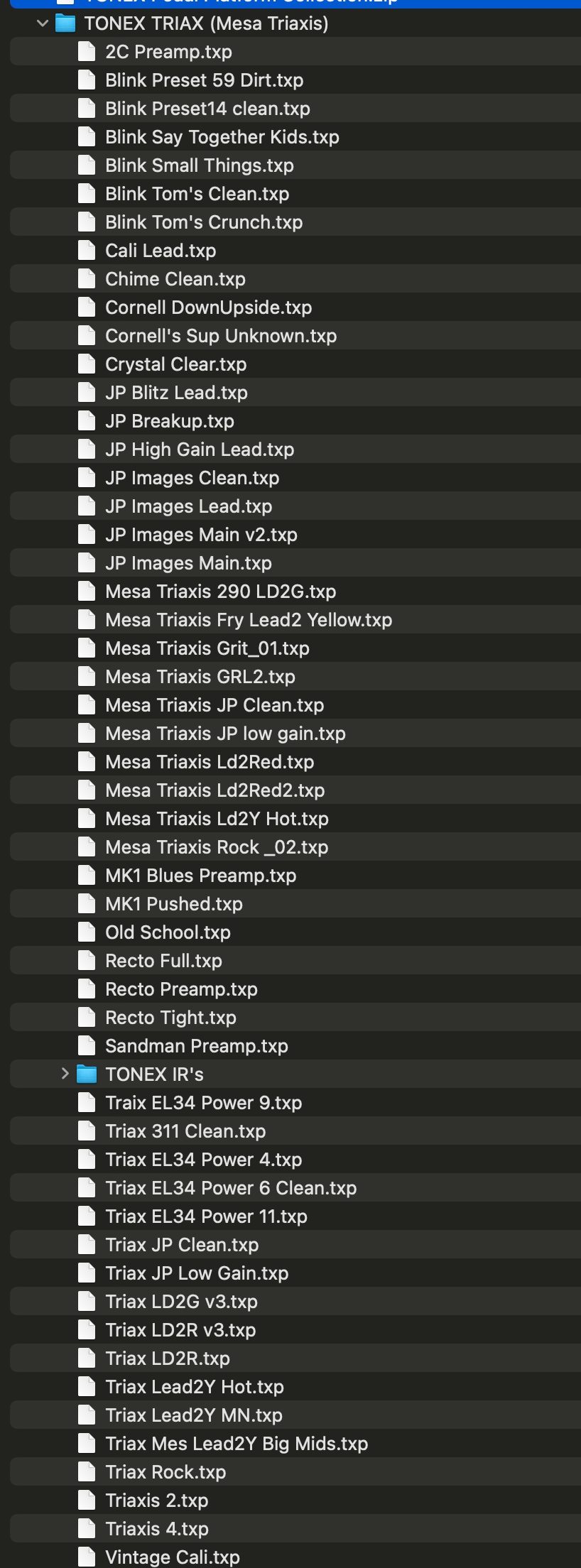This screenshot has width=581, height=1568.
Task: Click the document icon for Recto Full.txp
Action: coord(87,961)
